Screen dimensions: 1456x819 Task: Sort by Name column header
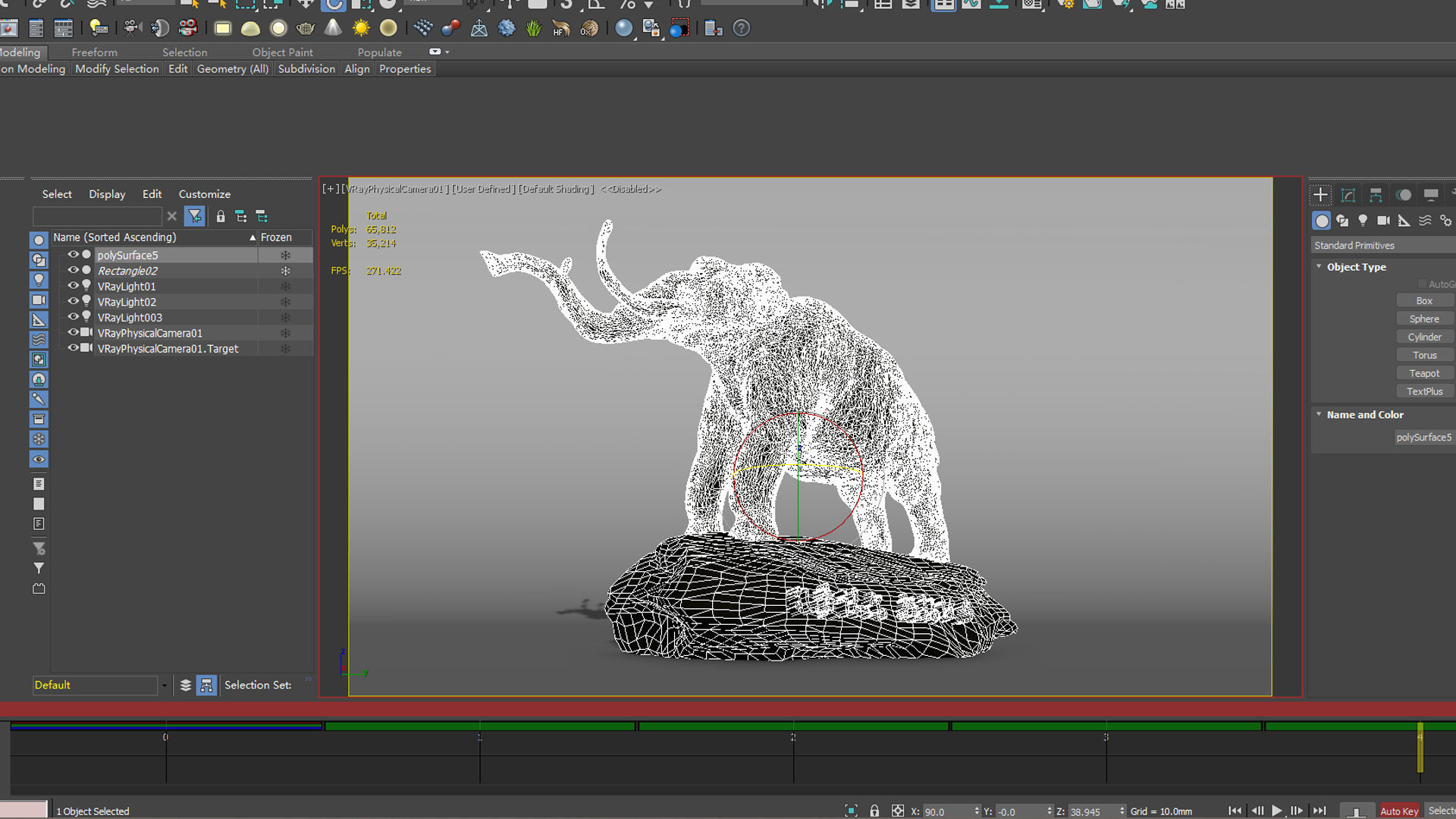point(154,237)
